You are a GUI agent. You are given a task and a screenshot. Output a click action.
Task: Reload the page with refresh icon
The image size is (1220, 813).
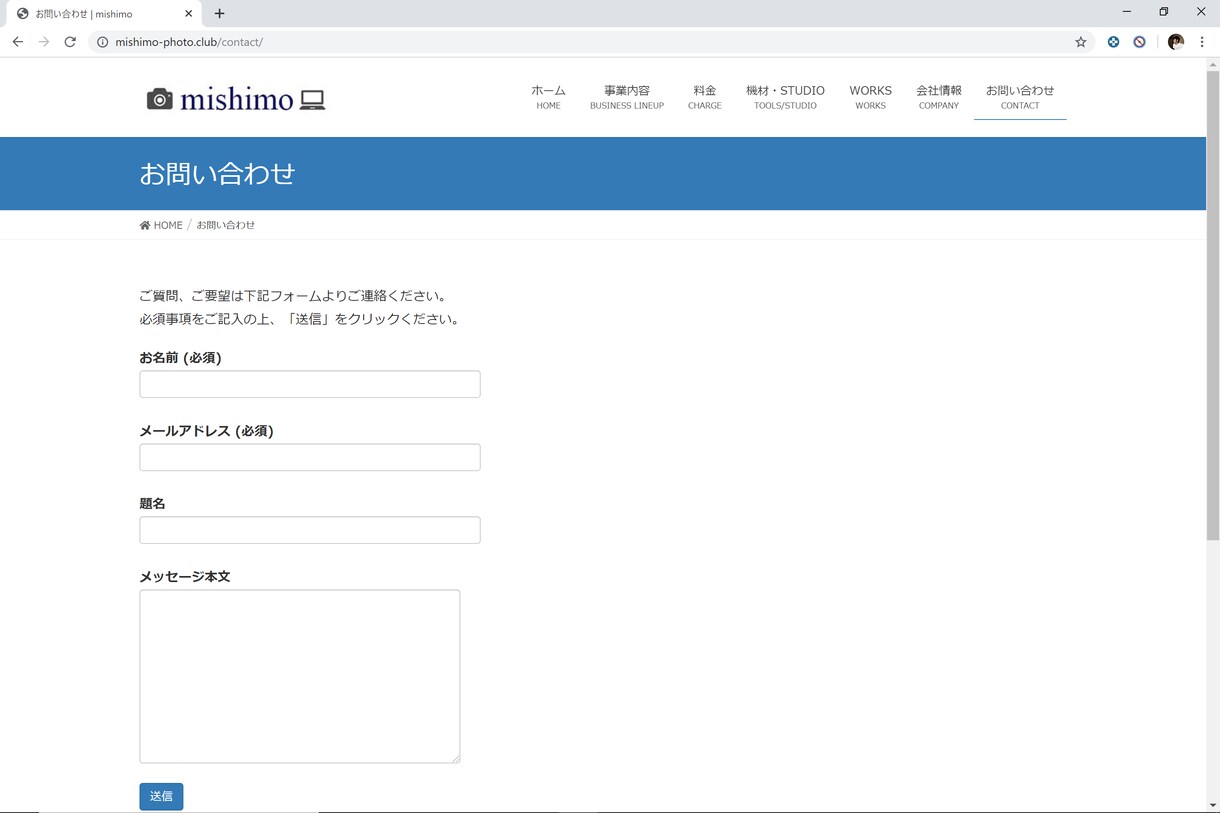70,42
